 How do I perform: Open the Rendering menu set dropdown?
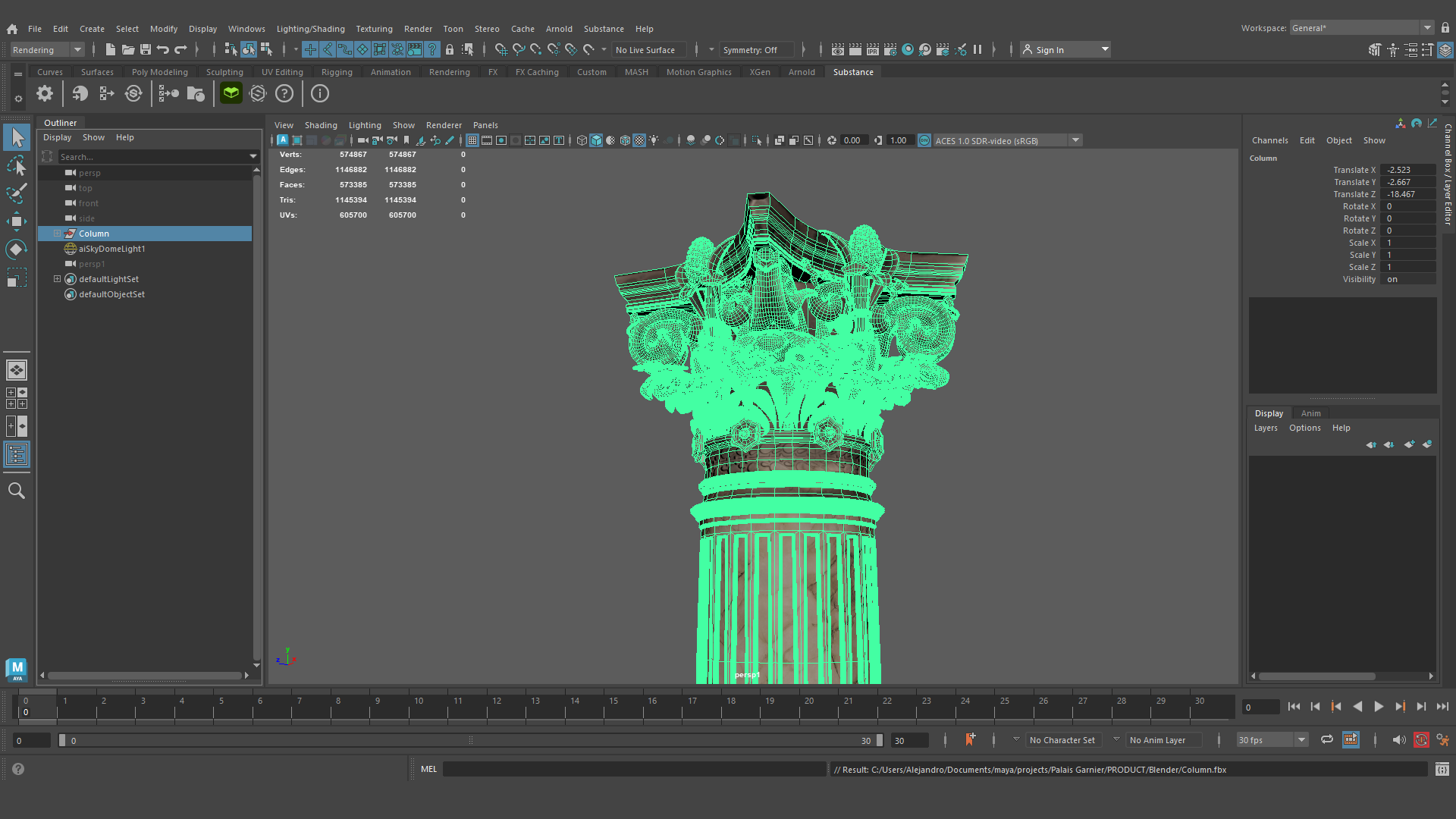pyautogui.click(x=47, y=49)
